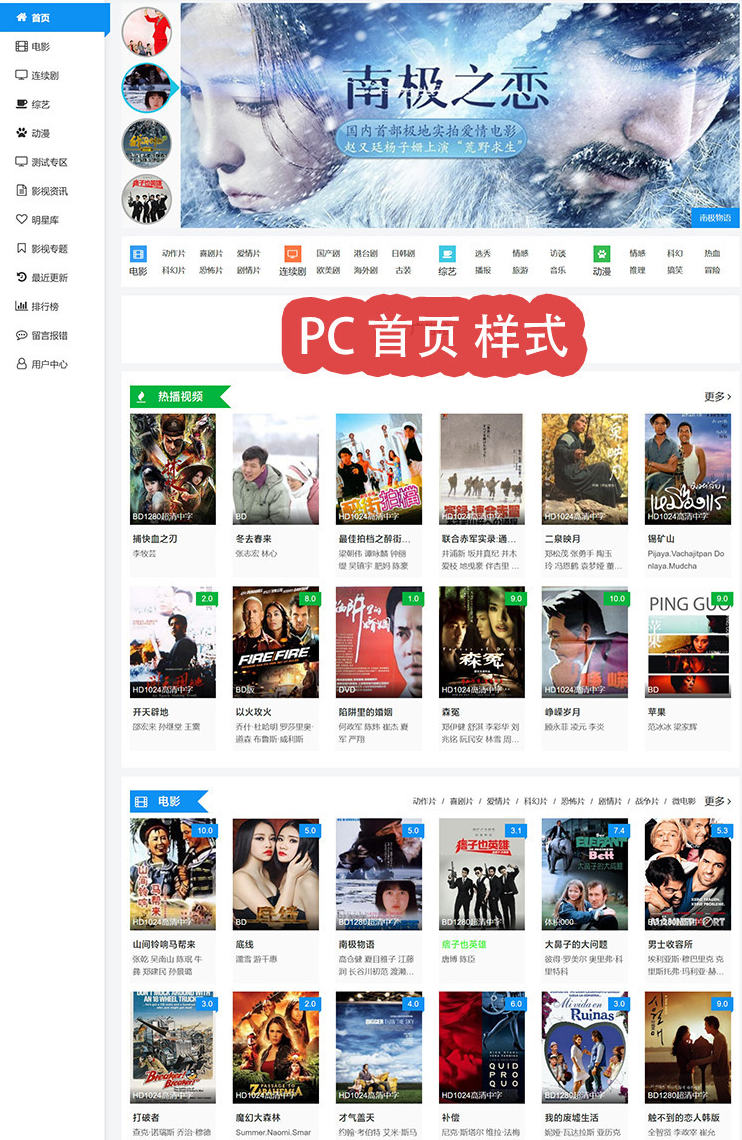Open the 森冤 poster
The width and height of the screenshot is (742, 1140).
[482, 642]
